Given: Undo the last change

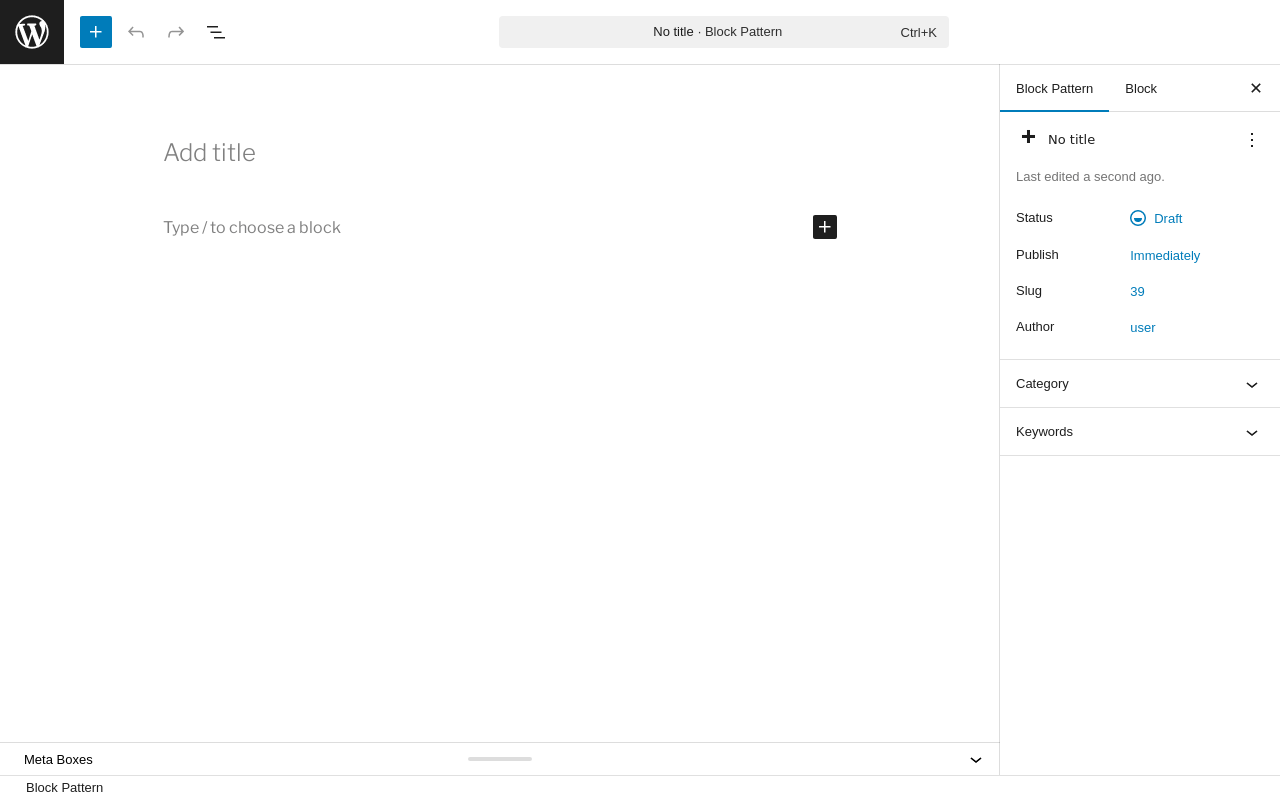Looking at the screenshot, I should (136, 32).
